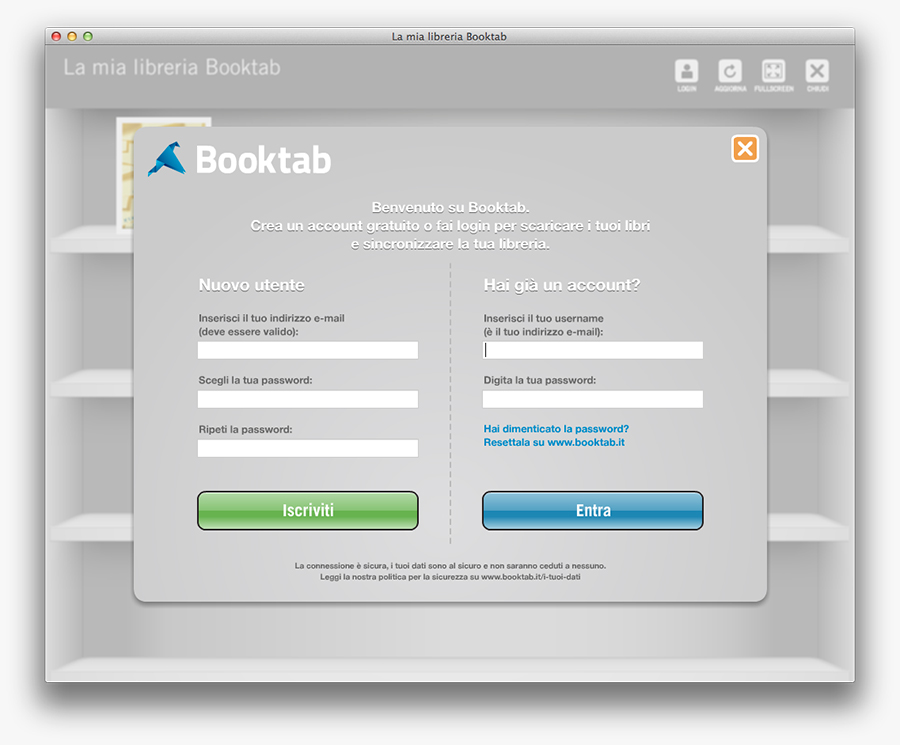Click the "Digita la tua password" field
The height and width of the screenshot is (745, 900).
point(592,399)
